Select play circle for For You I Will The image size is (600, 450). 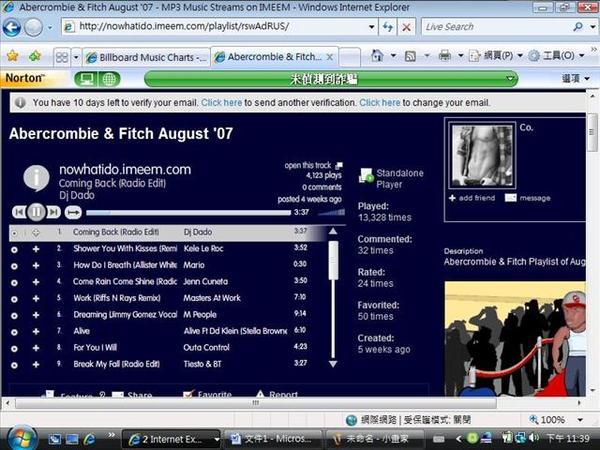(14, 349)
